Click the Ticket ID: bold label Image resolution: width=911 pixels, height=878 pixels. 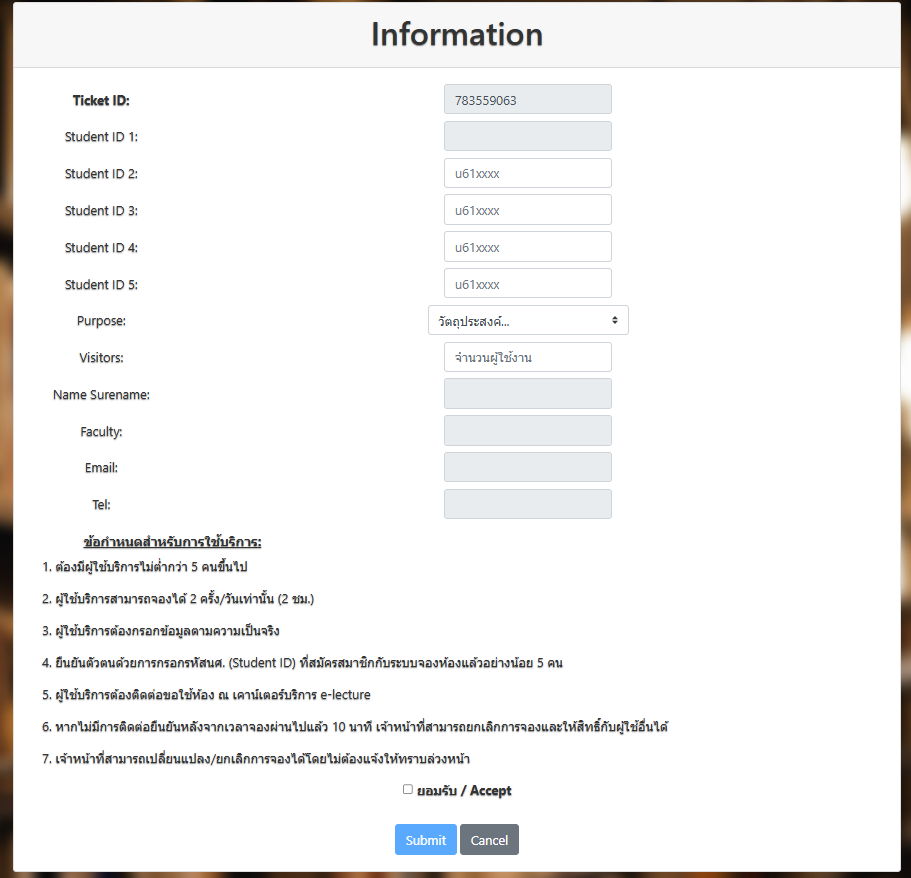point(101,100)
